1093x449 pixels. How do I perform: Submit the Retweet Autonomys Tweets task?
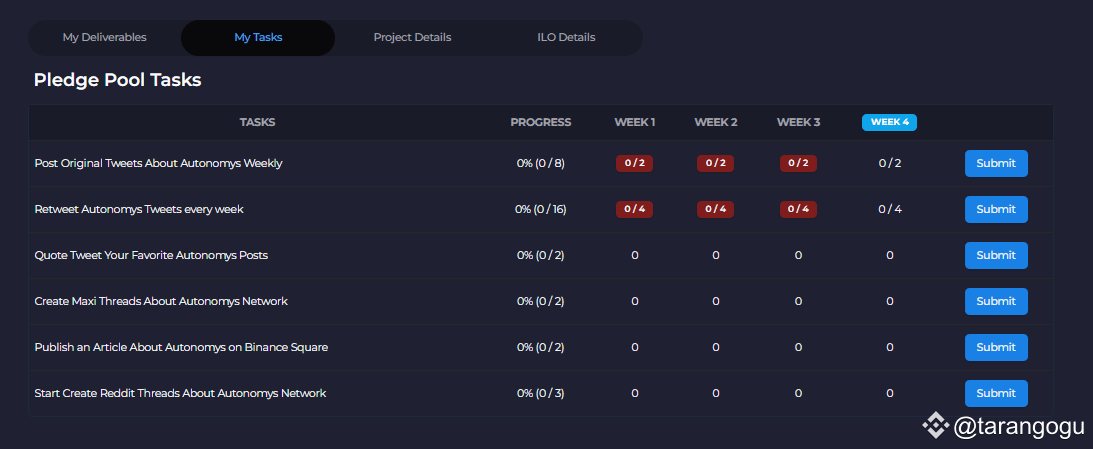(996, 209)
